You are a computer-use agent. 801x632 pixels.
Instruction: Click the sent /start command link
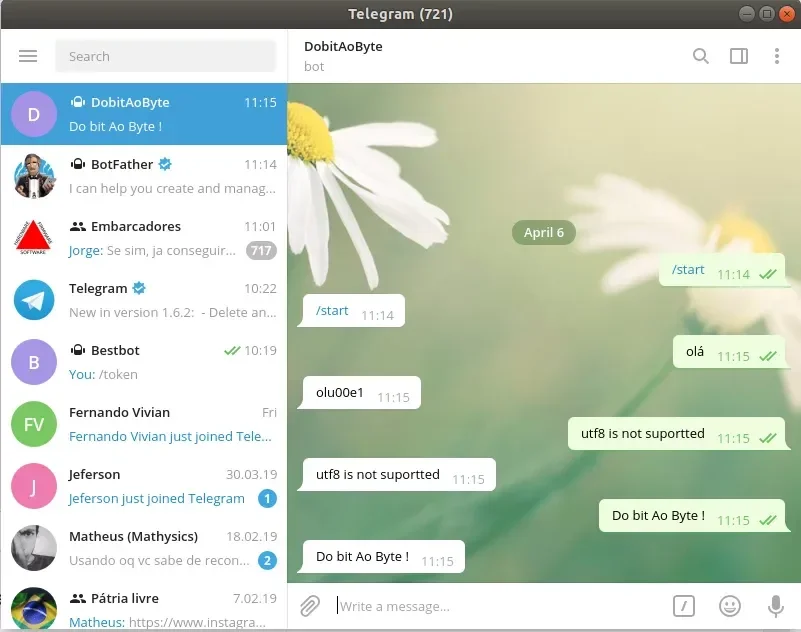688,269
